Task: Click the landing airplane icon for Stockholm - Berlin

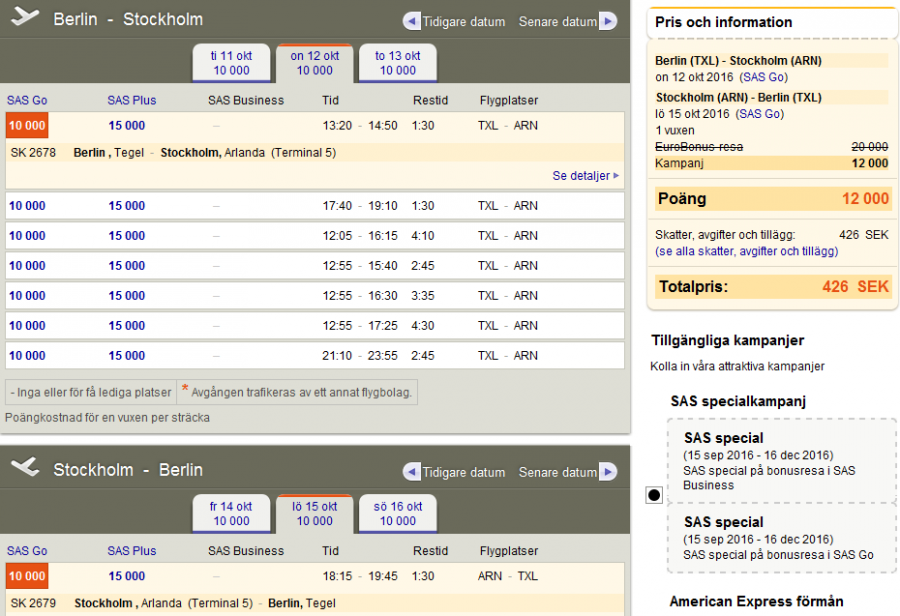Action: point(25,469)
